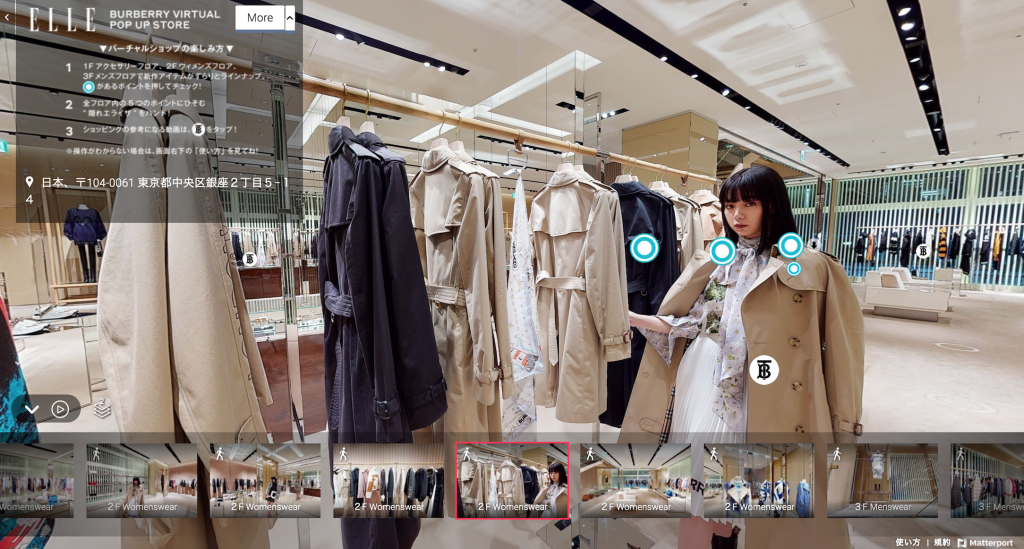Image resolution: width=1024 pixels, height=549 pixels.
Task: Tap Burberry TB icon on left display case
Action: (x=249, y=259)
